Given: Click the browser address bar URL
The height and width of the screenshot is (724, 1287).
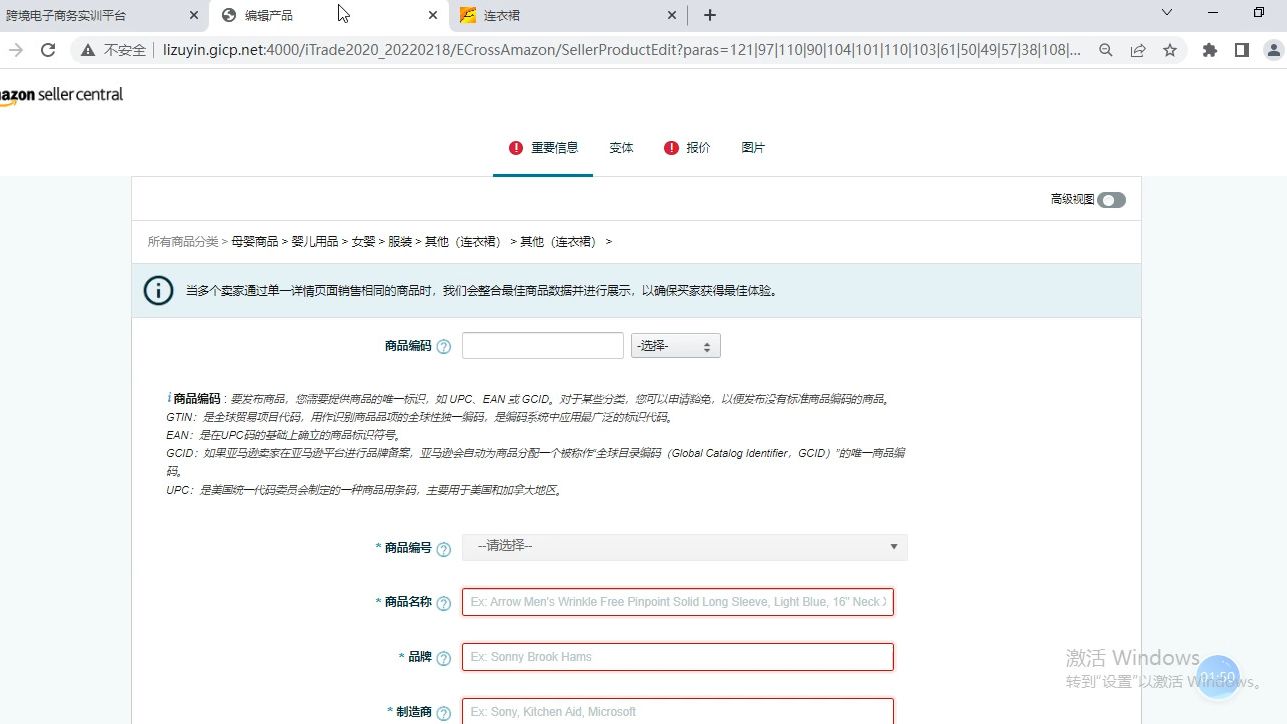Looking at the screenshot, I should pos(621,50).
